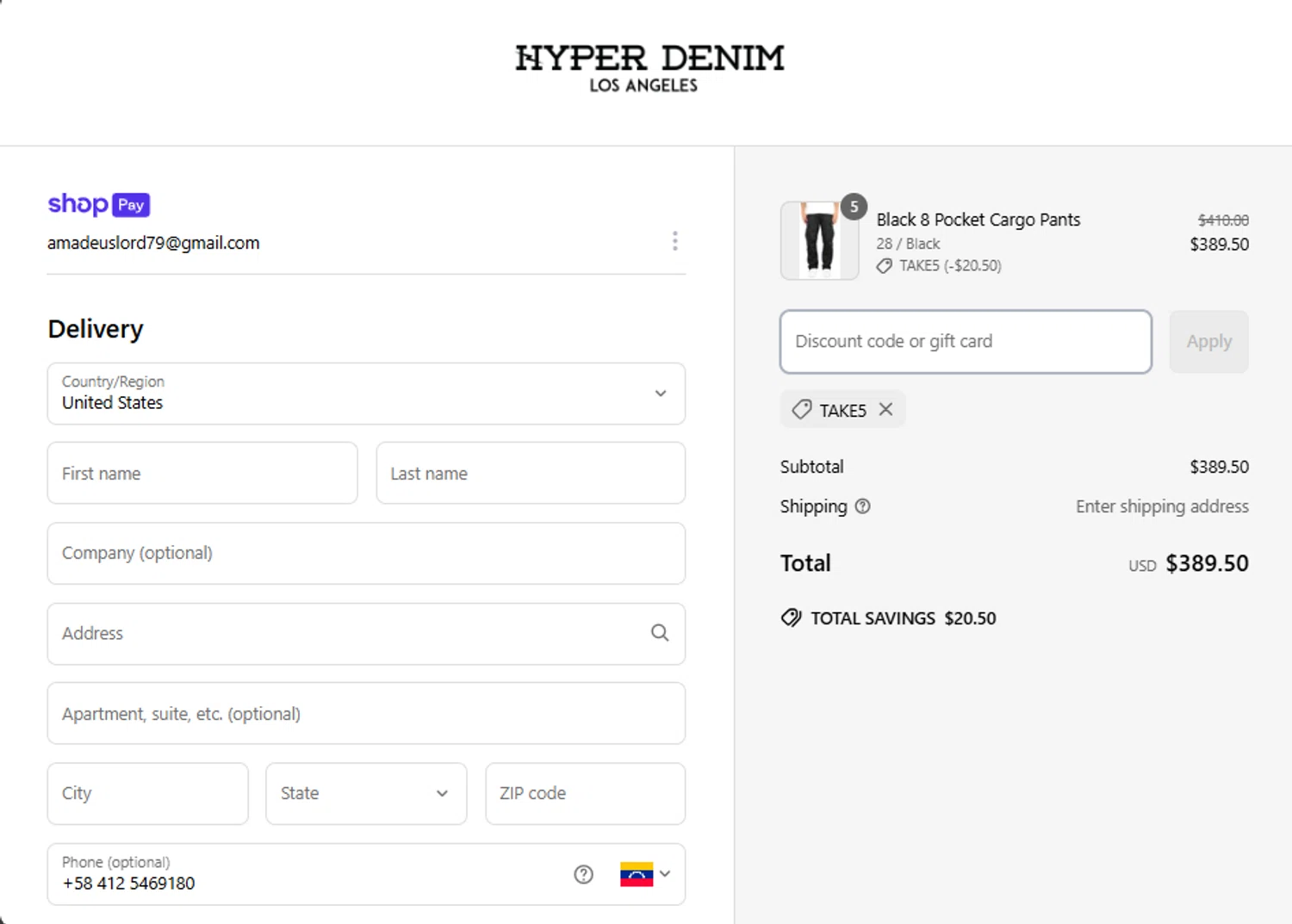The image size is (1292, 924).
Task: Click the address search magnifier icon
Action: [x=660, y=633]
